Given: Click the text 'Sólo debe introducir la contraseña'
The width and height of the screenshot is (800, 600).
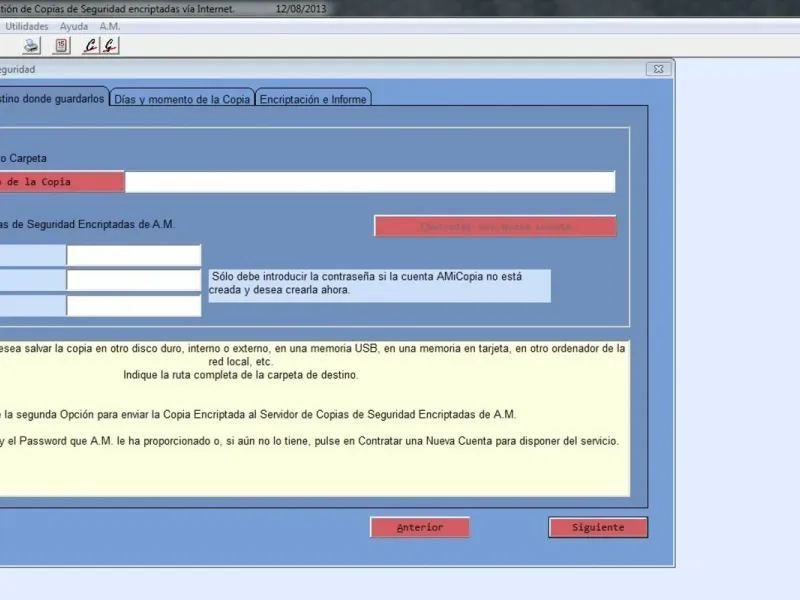Looking at the screenshot, I should (x=293, y=277).
